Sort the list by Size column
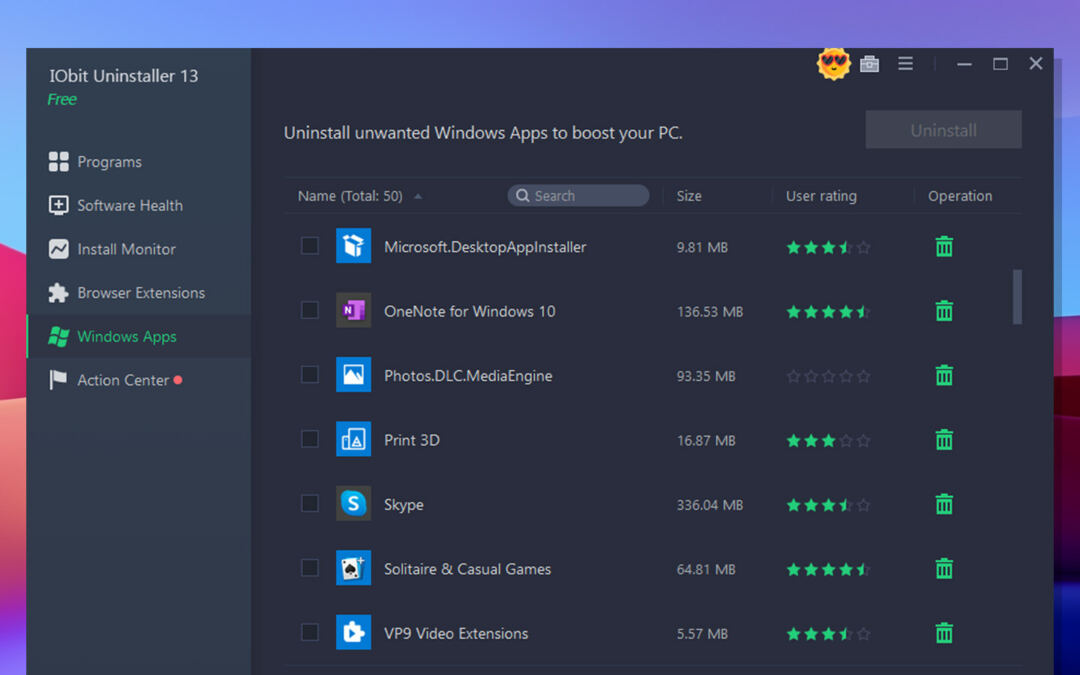Screen dimensions: 1080x675 coord(689,196)
